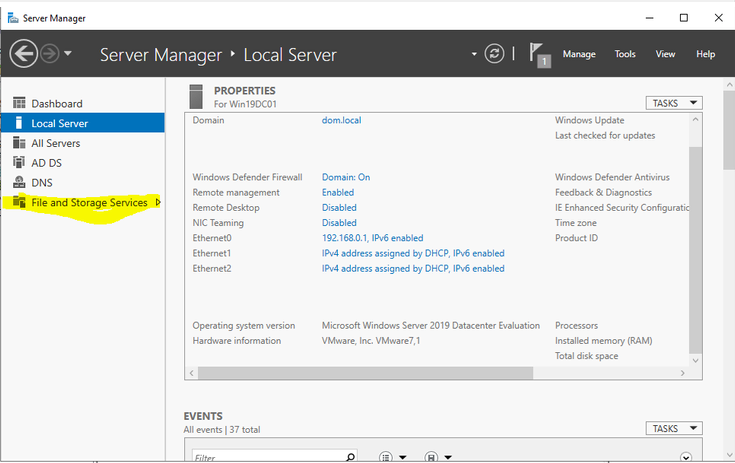735x463 pixels.
Task: Open the notifications flag
Action: point(540,55)
